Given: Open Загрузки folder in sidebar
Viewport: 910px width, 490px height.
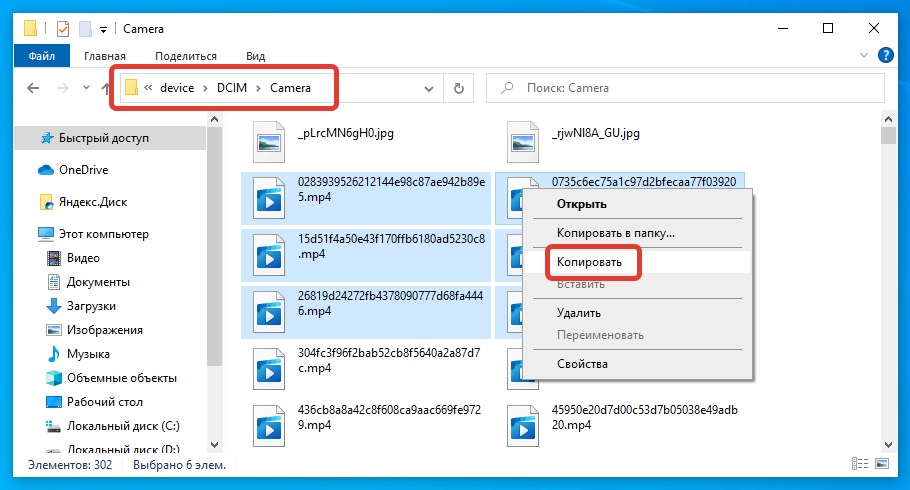Looking at the screenshot, I should [x=91, y=306].
